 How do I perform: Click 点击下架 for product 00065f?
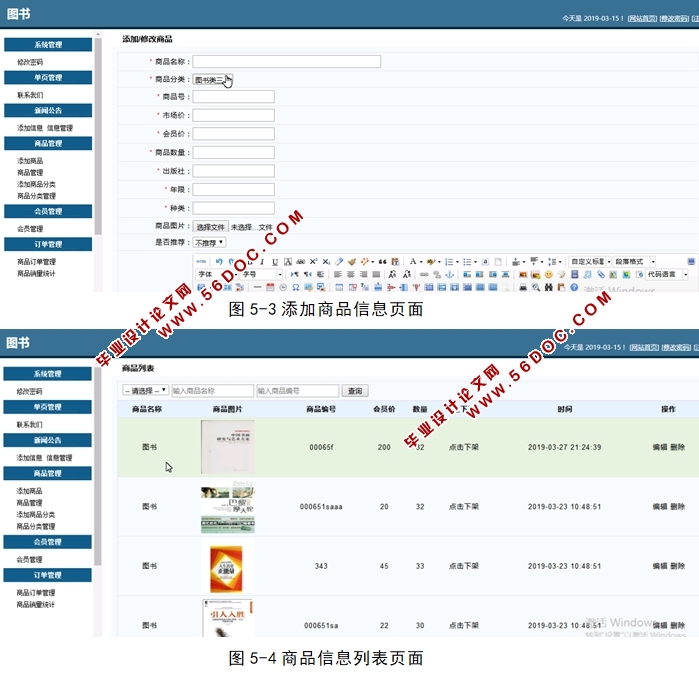pyautogui.click(x=464, y=447)
